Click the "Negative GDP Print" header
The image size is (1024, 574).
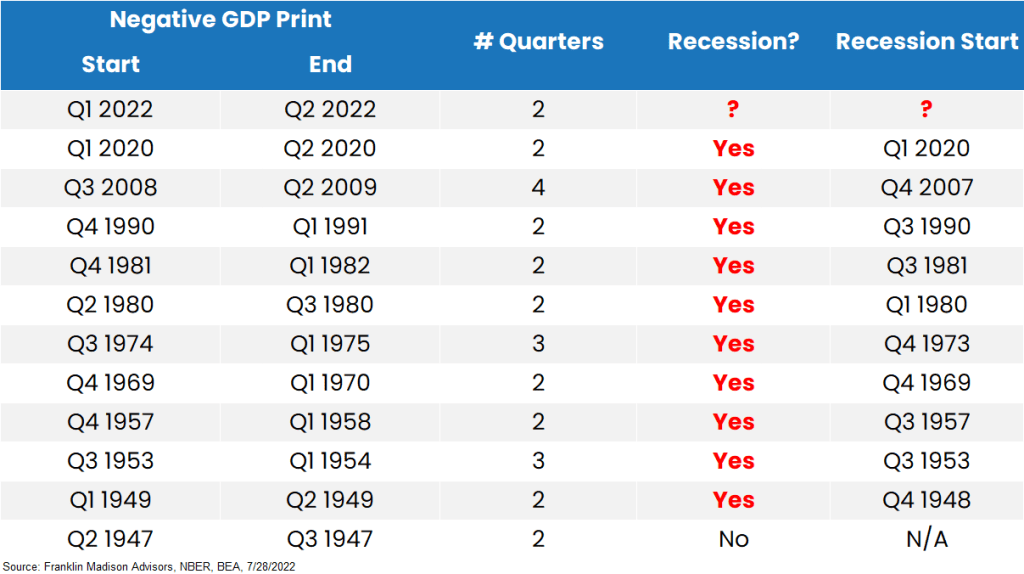click(x=220, y=19)
